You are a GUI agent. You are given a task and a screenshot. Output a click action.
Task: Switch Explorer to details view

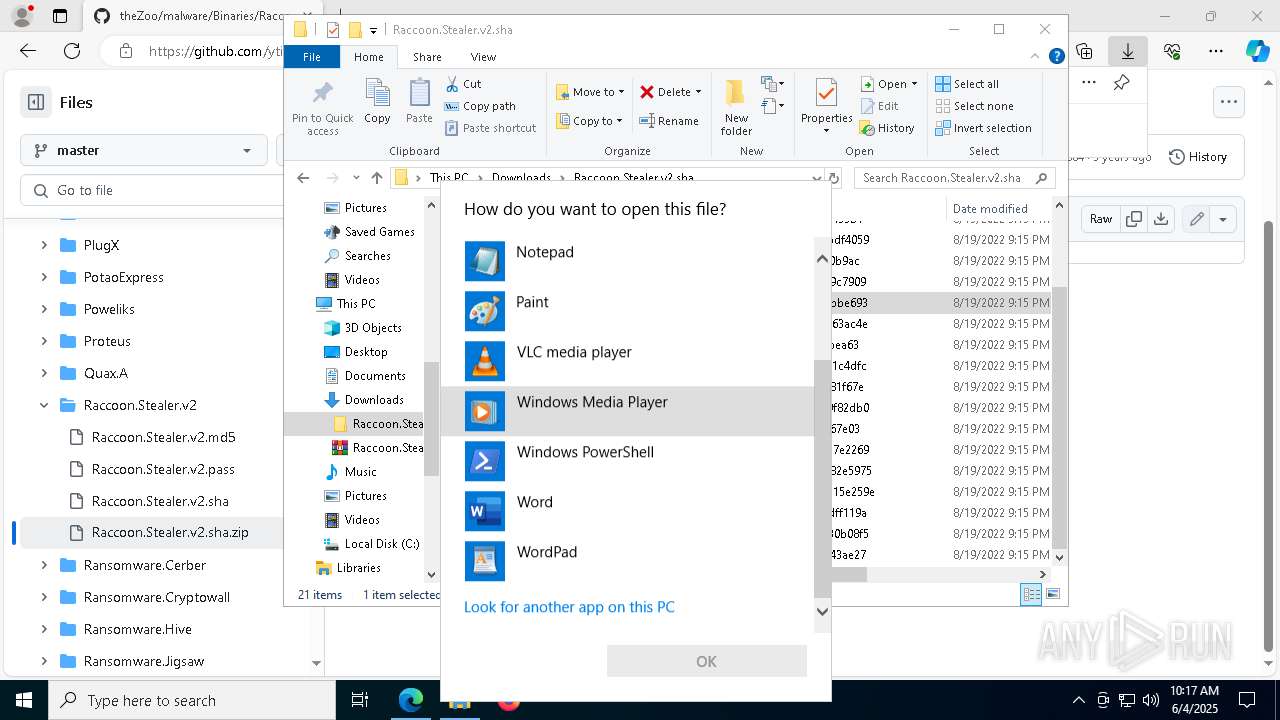pyautogui.click(x=1031, y=594)
